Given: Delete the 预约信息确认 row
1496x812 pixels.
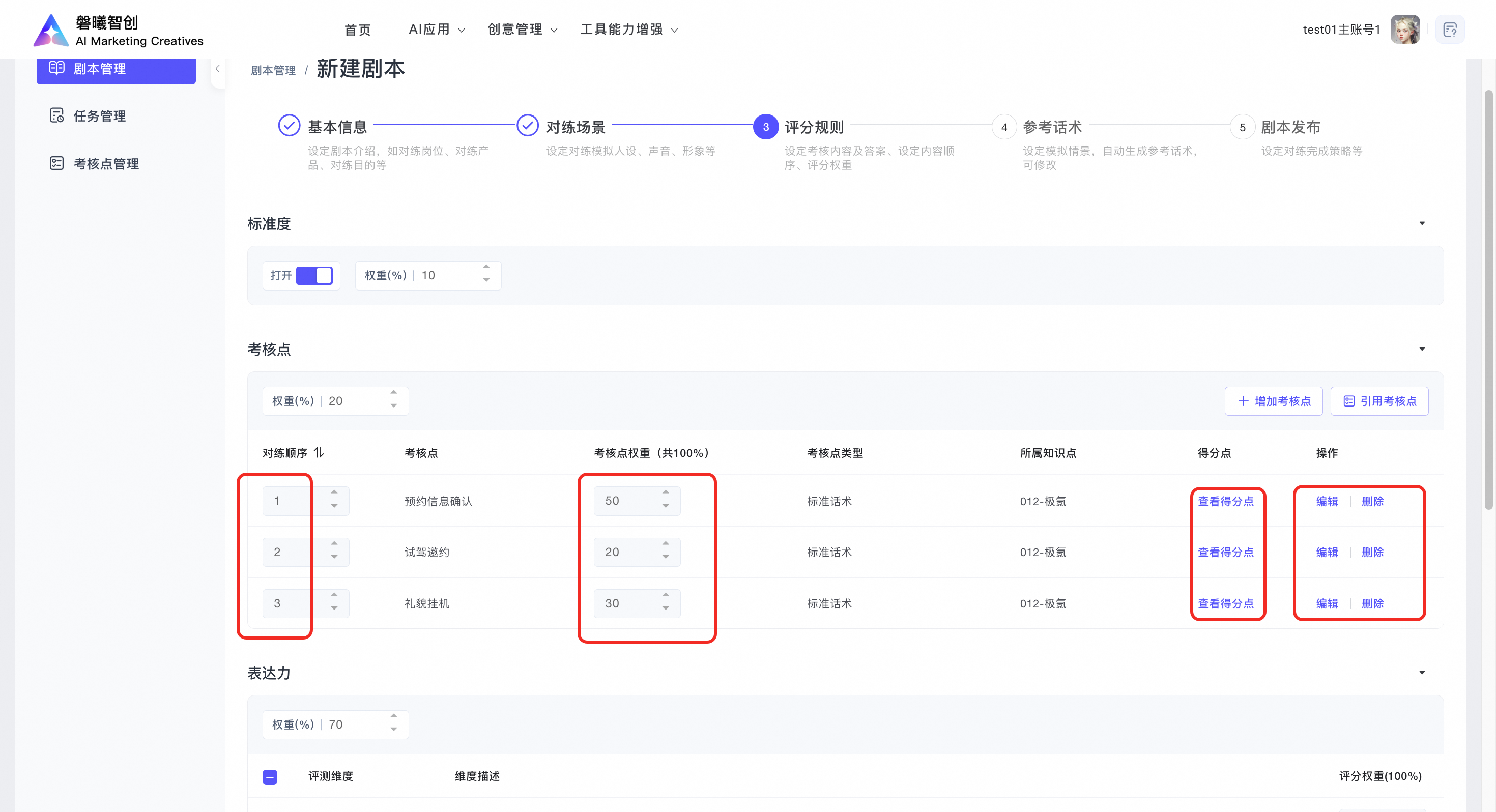Looking at the screenshot, I should tap(1372, 501).
